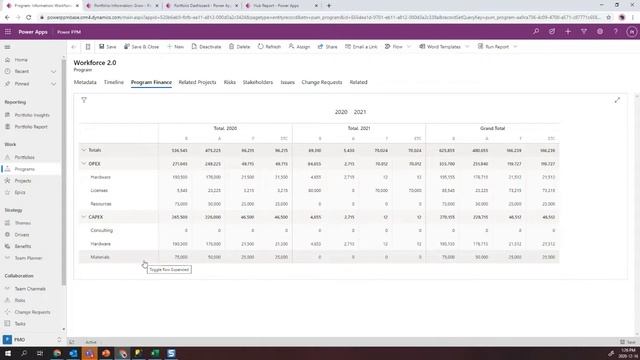Open the PMO area switcher
The image size is (640, 360).
pos(32,340)
